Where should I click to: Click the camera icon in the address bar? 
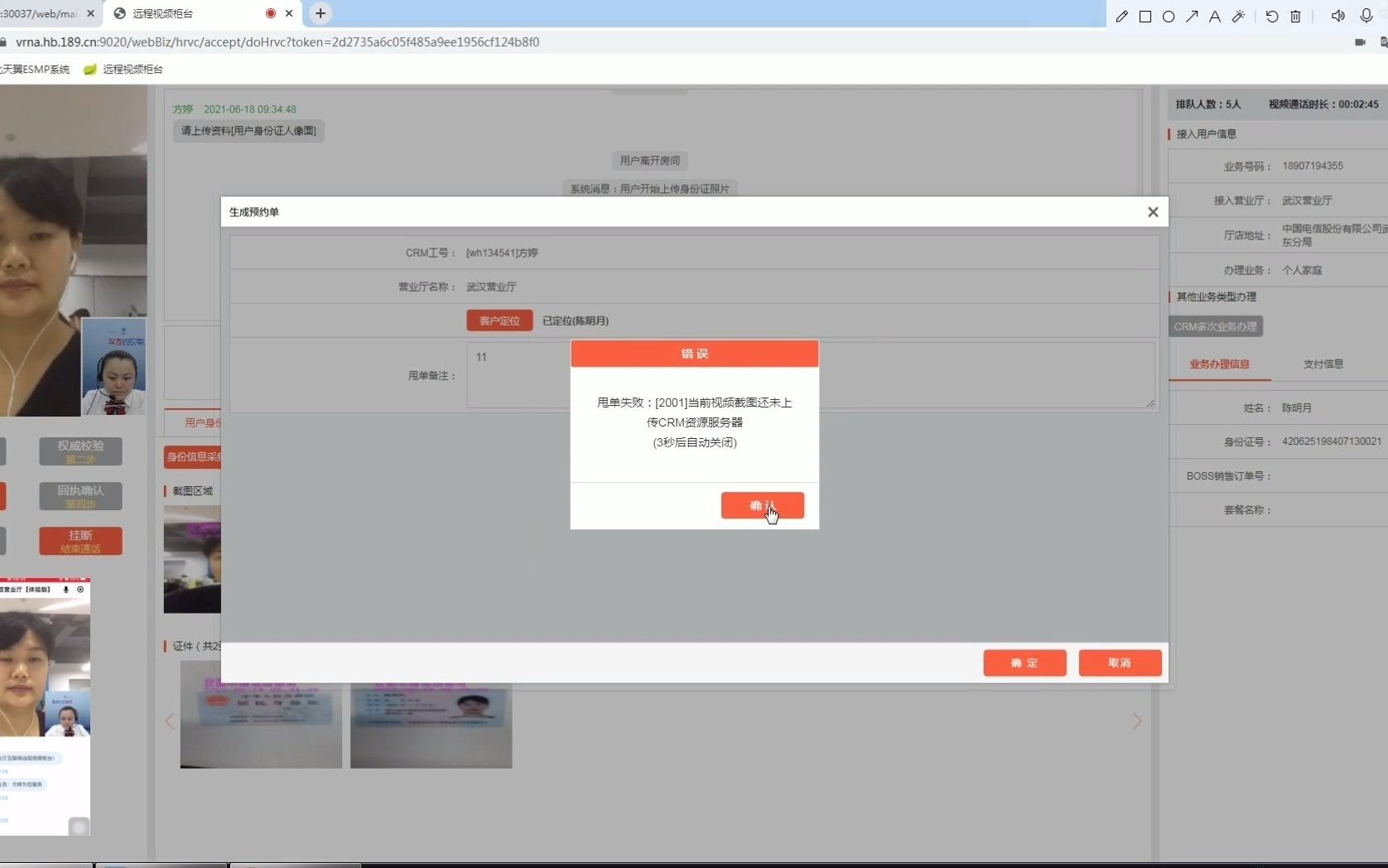click(x=1360, y=42)
